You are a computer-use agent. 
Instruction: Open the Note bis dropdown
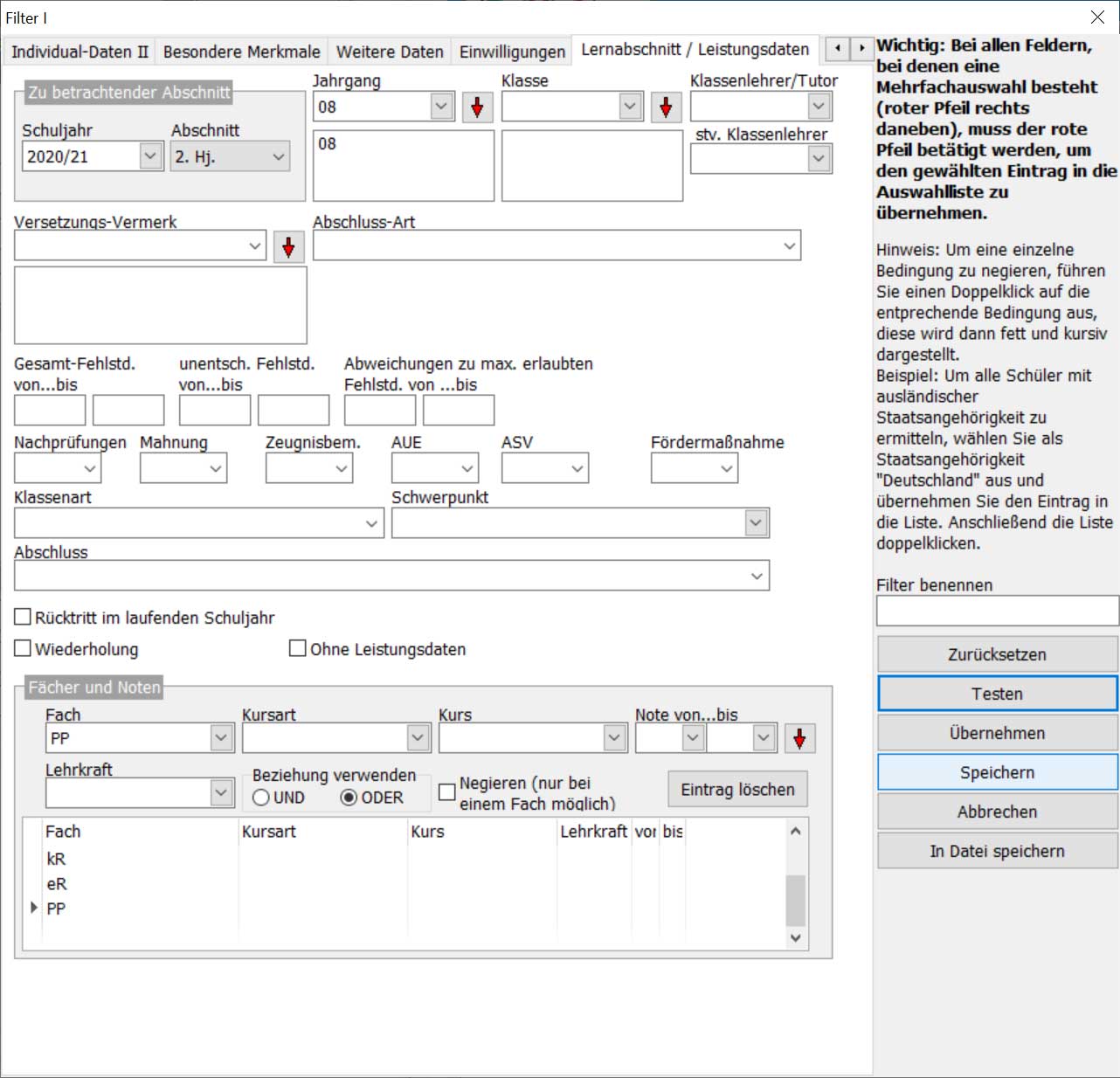764,738
